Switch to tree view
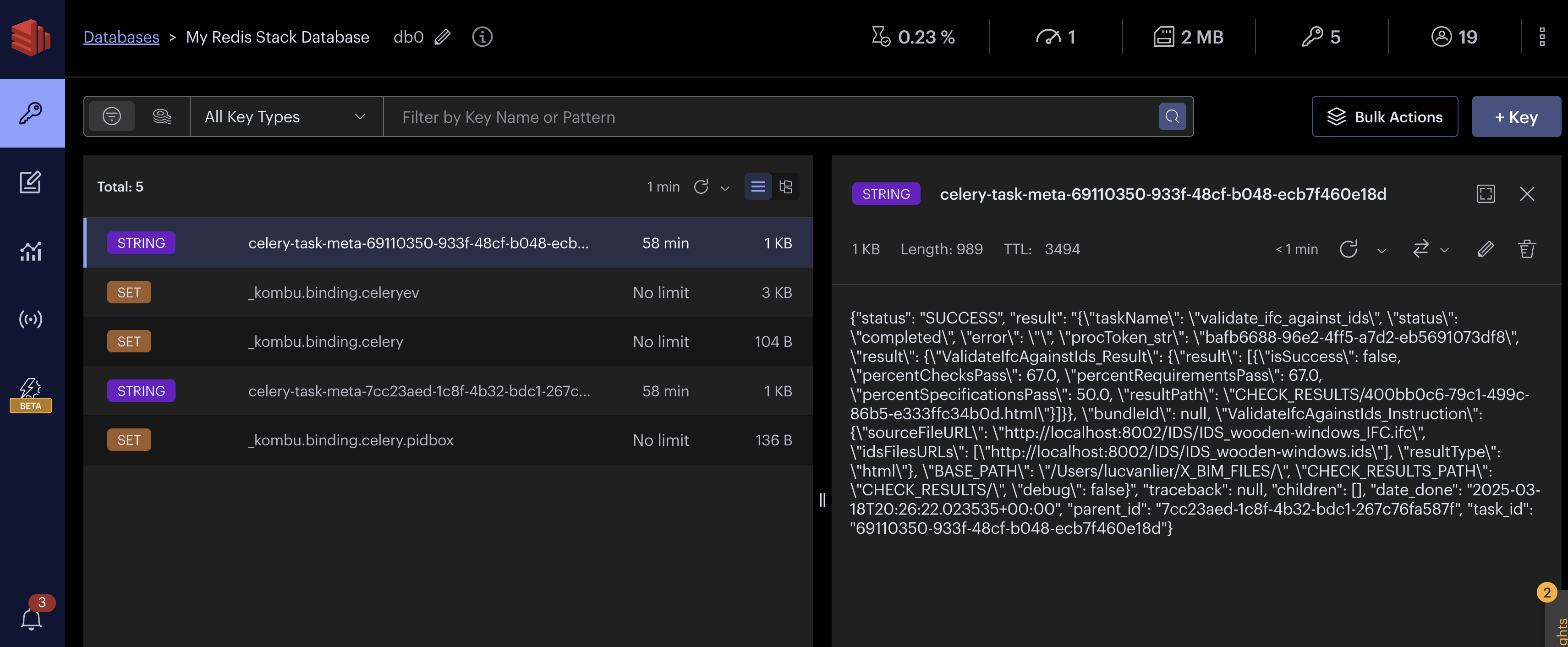The height and width of the screenshot is (647, 1568). (786, 186)
